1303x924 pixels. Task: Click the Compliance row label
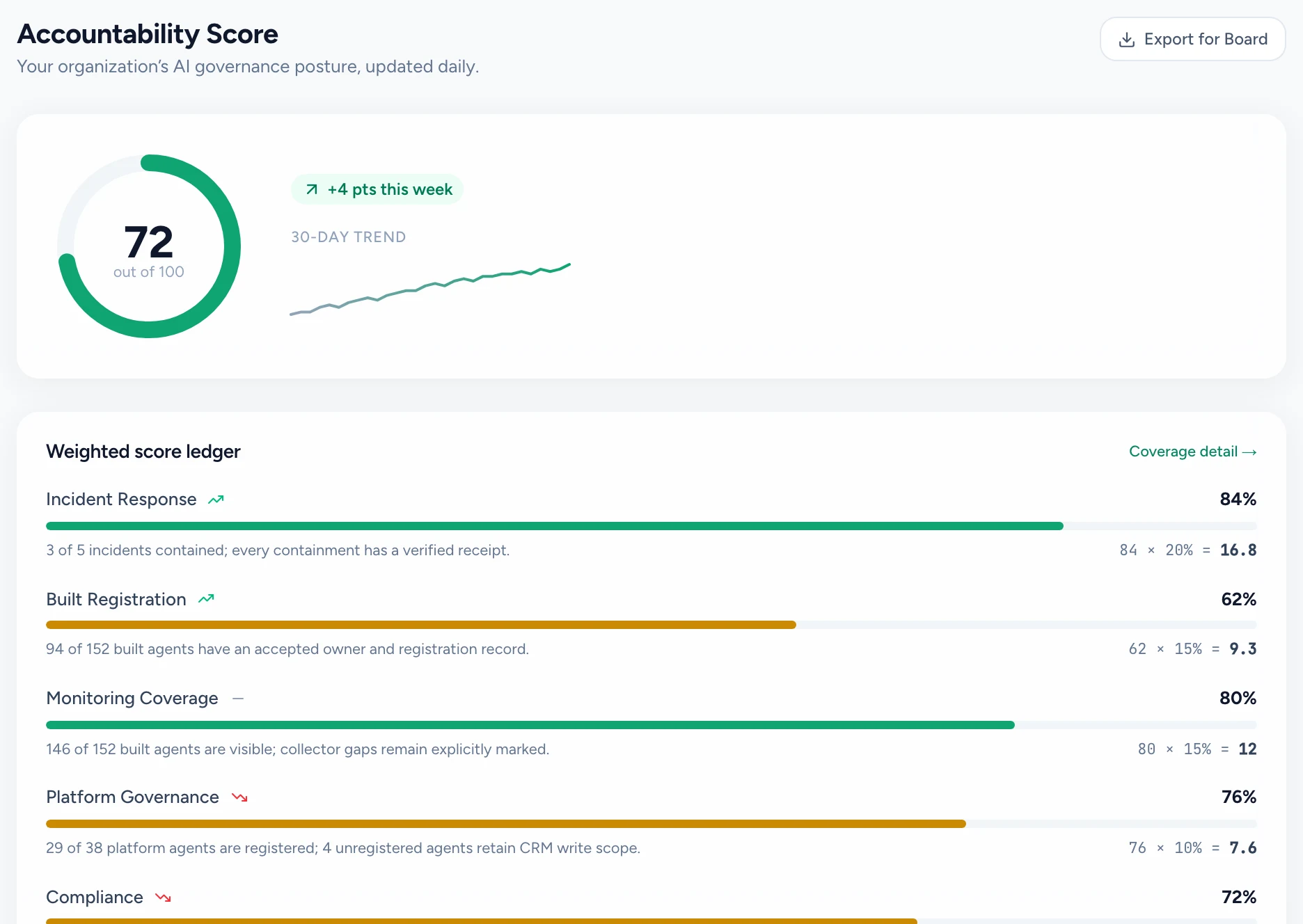pos(95,898)
